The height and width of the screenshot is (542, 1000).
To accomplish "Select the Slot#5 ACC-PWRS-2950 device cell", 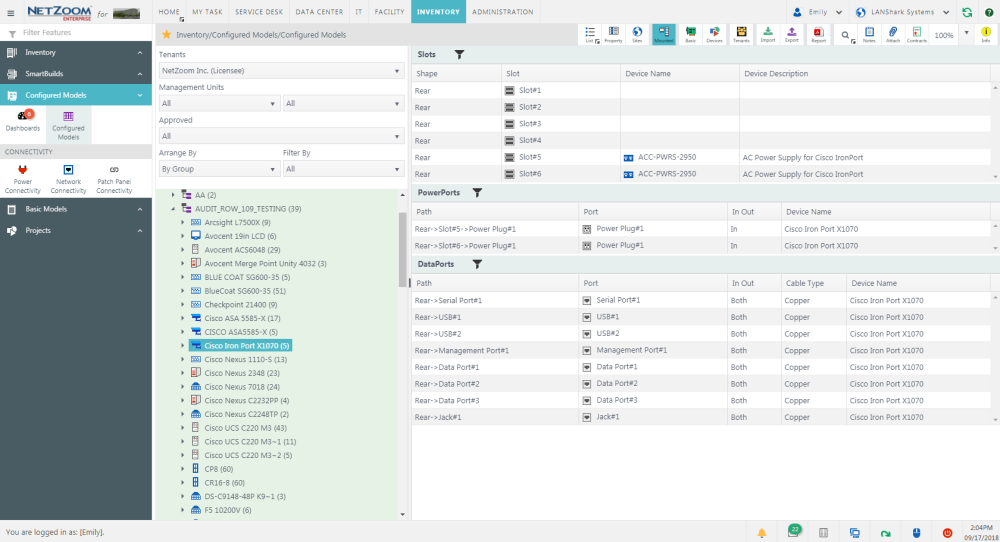I will (680, 157).
